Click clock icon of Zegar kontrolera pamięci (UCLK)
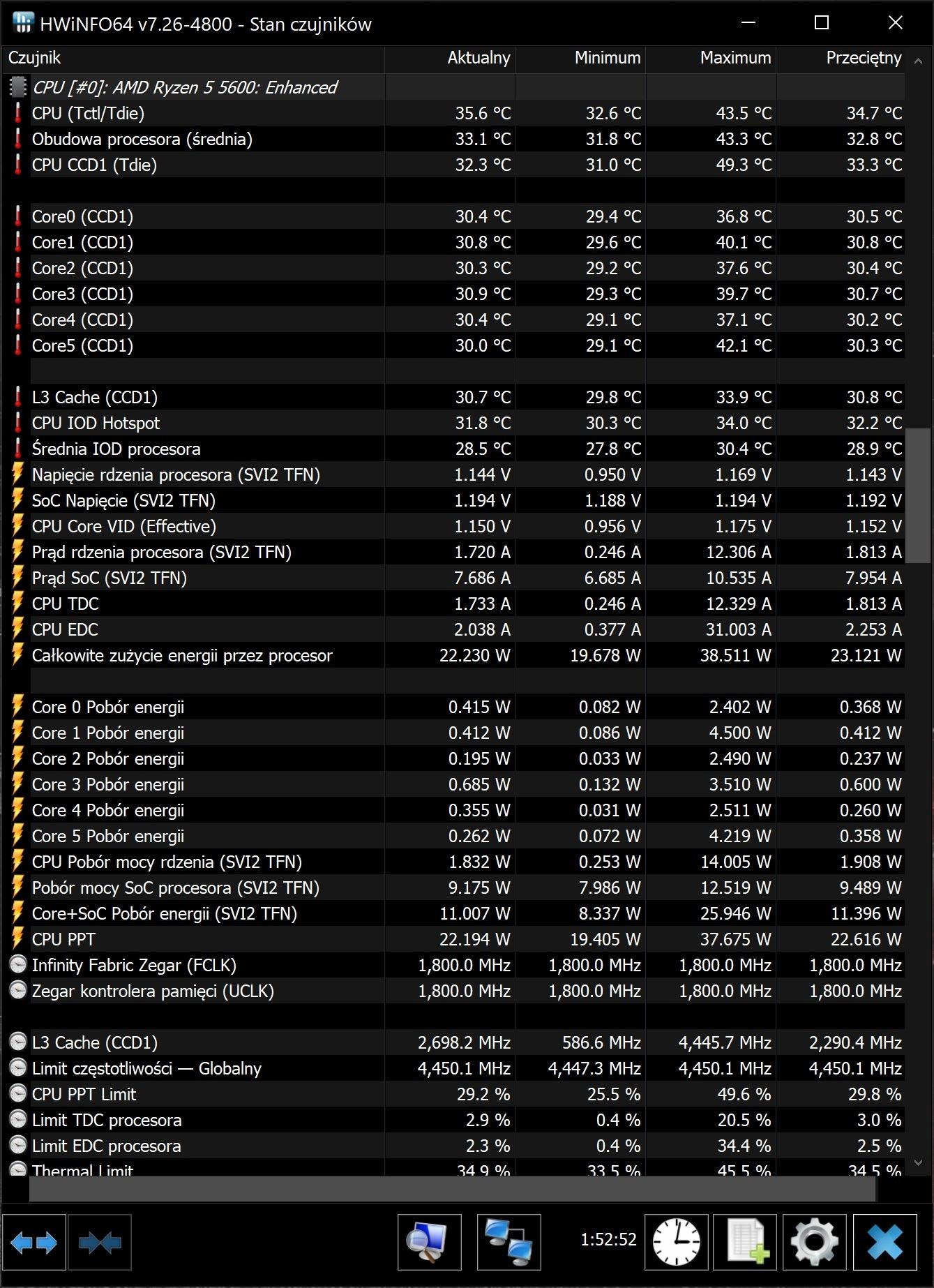Image resolution: width=934 pixels, height=1288 pixels. pyautogui.click(x=17, y=991)
